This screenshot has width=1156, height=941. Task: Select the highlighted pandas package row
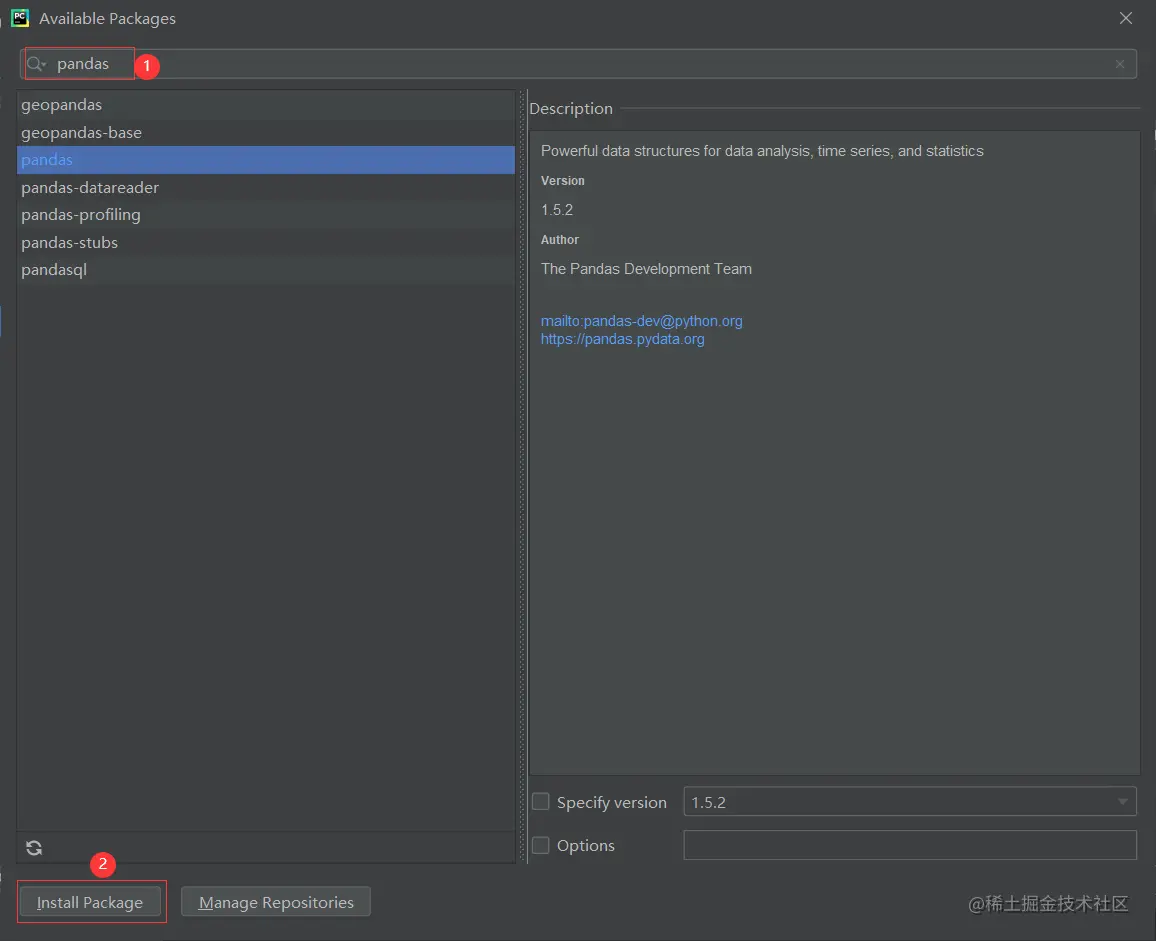pyautogui.click(x=265, y=160)
